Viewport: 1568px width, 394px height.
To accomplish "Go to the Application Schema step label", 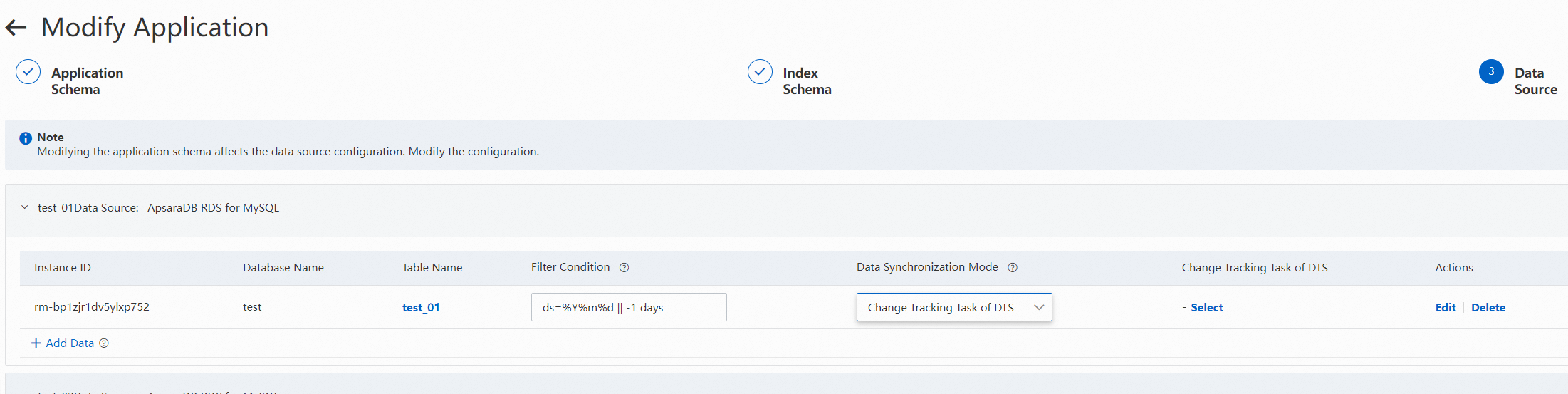I will click(x=87, y=81).
